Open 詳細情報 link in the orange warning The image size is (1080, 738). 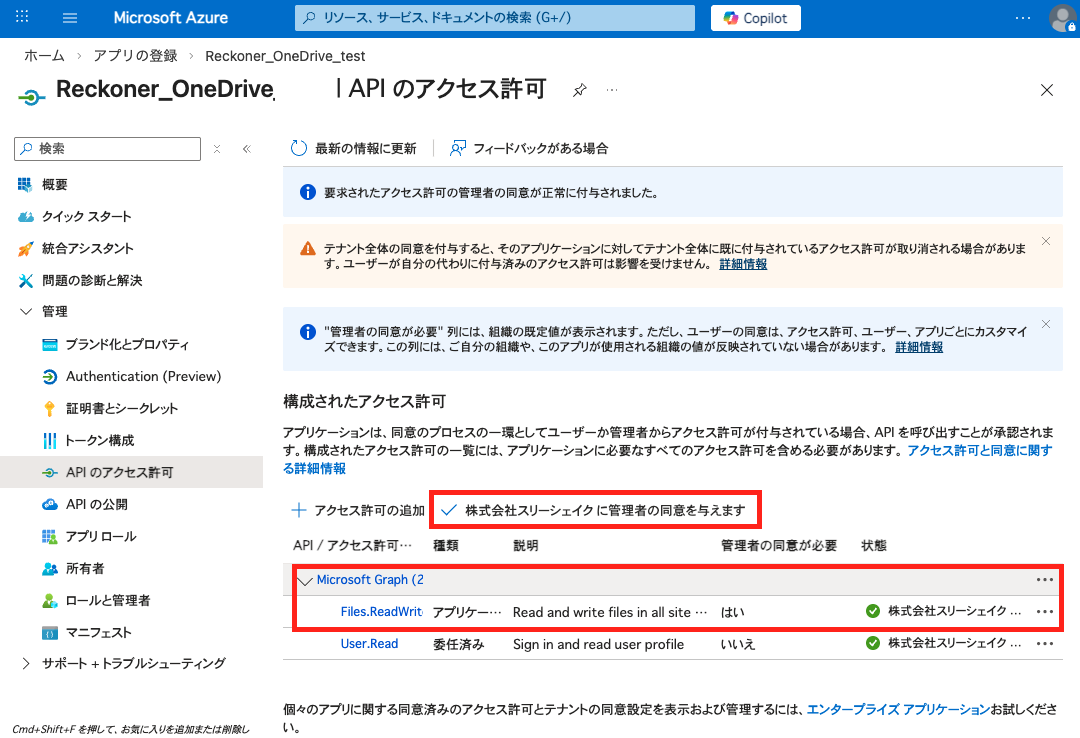(743, 264)
